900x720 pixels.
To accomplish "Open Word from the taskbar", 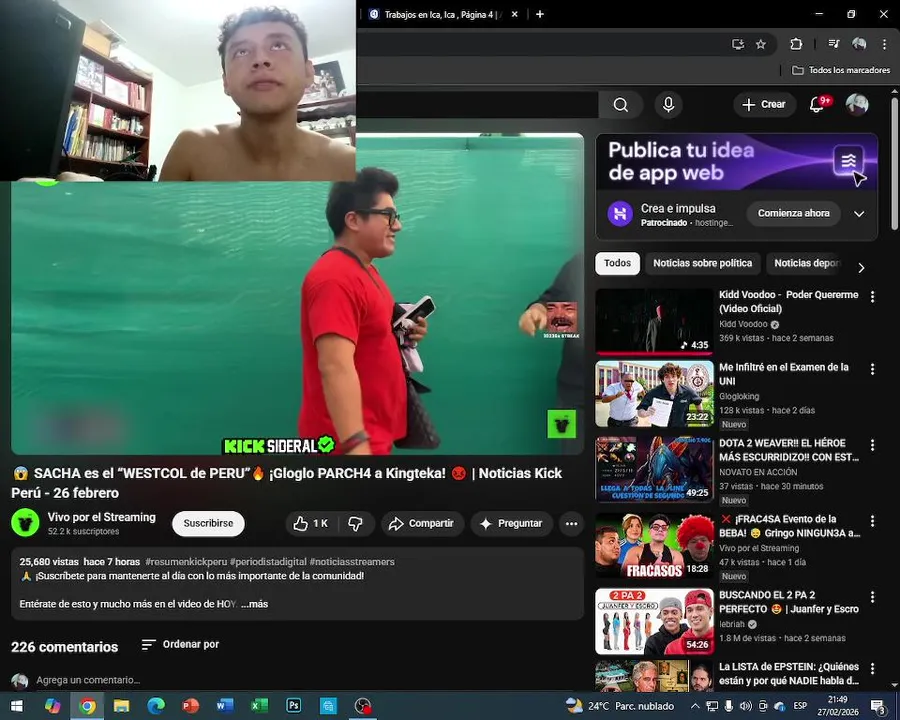I will [225, 705].
